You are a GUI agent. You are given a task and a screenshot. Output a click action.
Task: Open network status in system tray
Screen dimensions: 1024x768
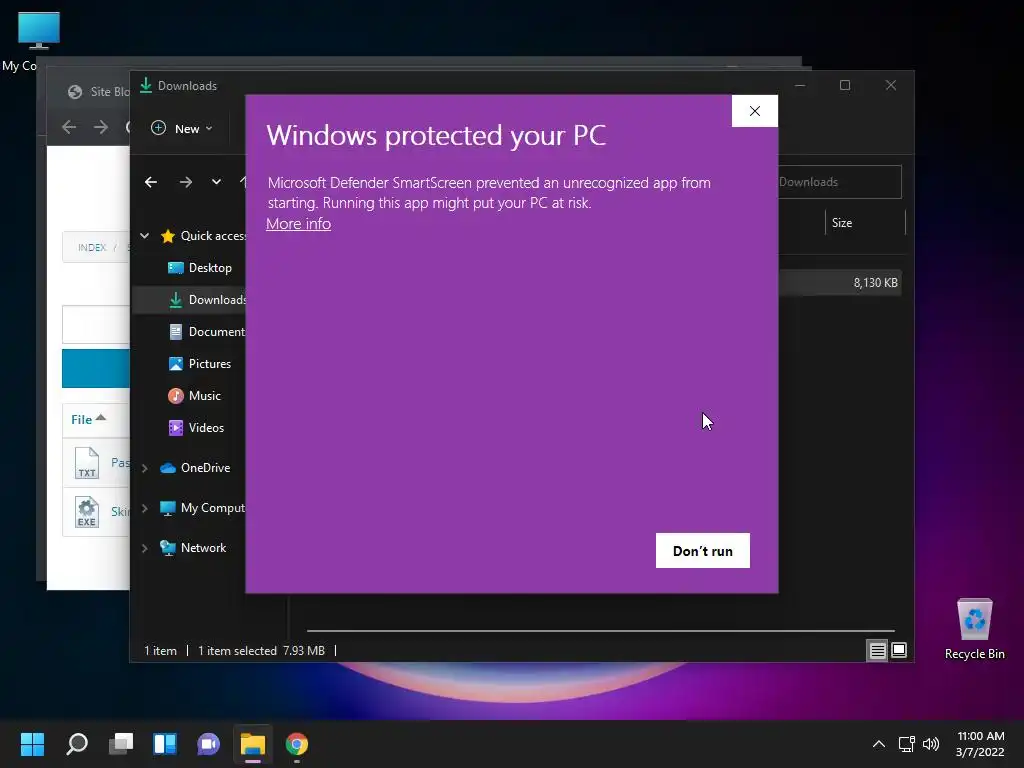(x=906, y=744)
